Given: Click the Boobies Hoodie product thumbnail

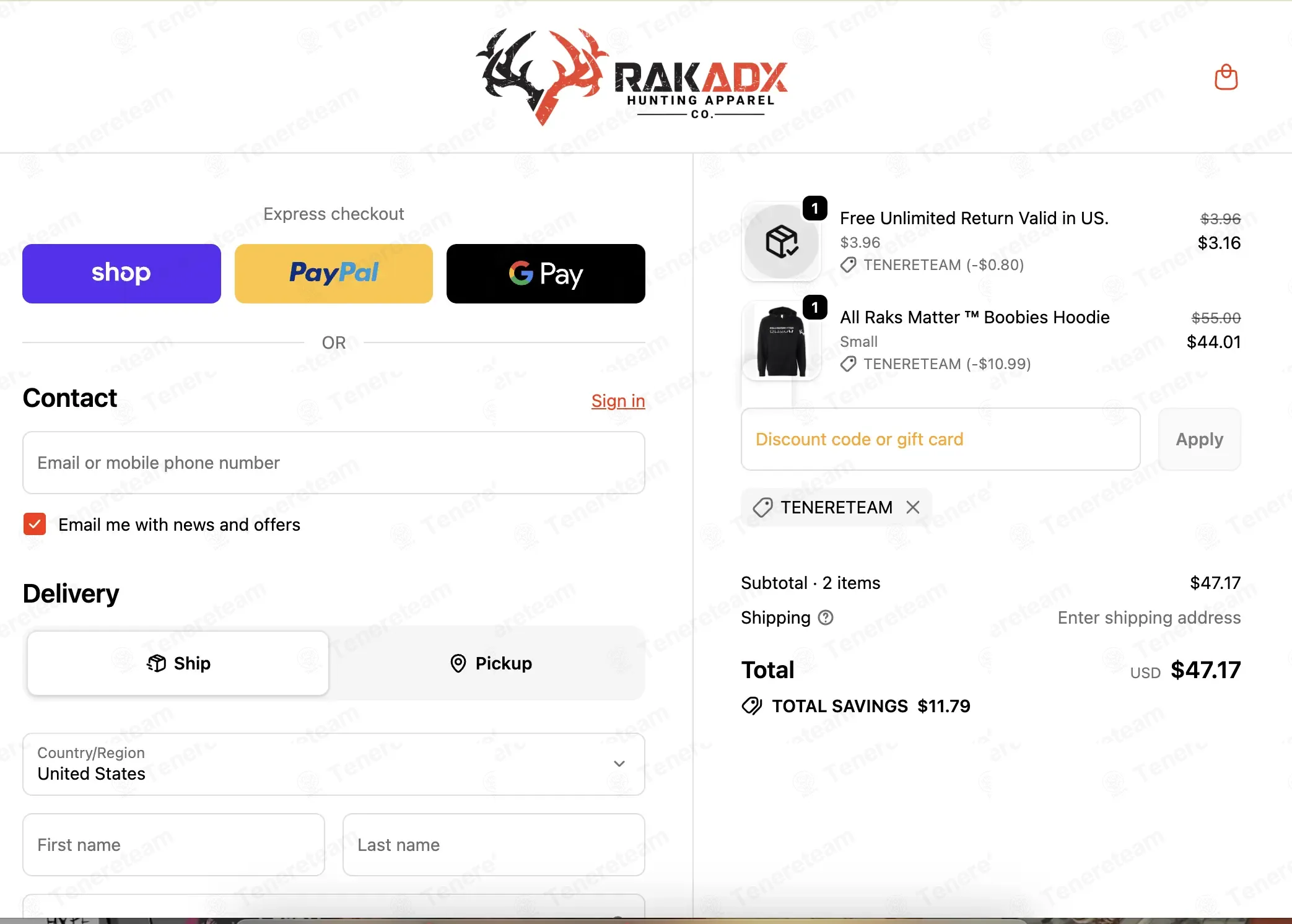Looking at the screenshot, I should [782, 341].
